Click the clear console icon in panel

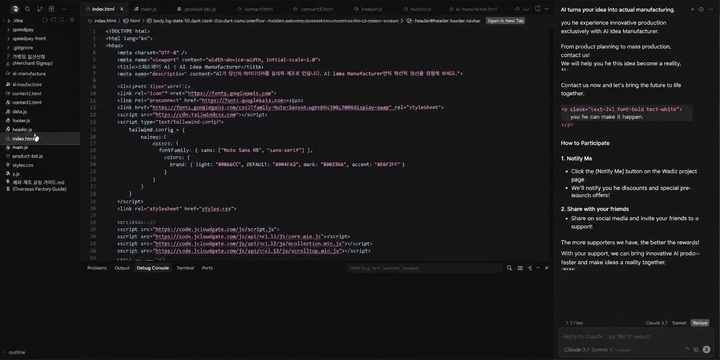[529, 268]
